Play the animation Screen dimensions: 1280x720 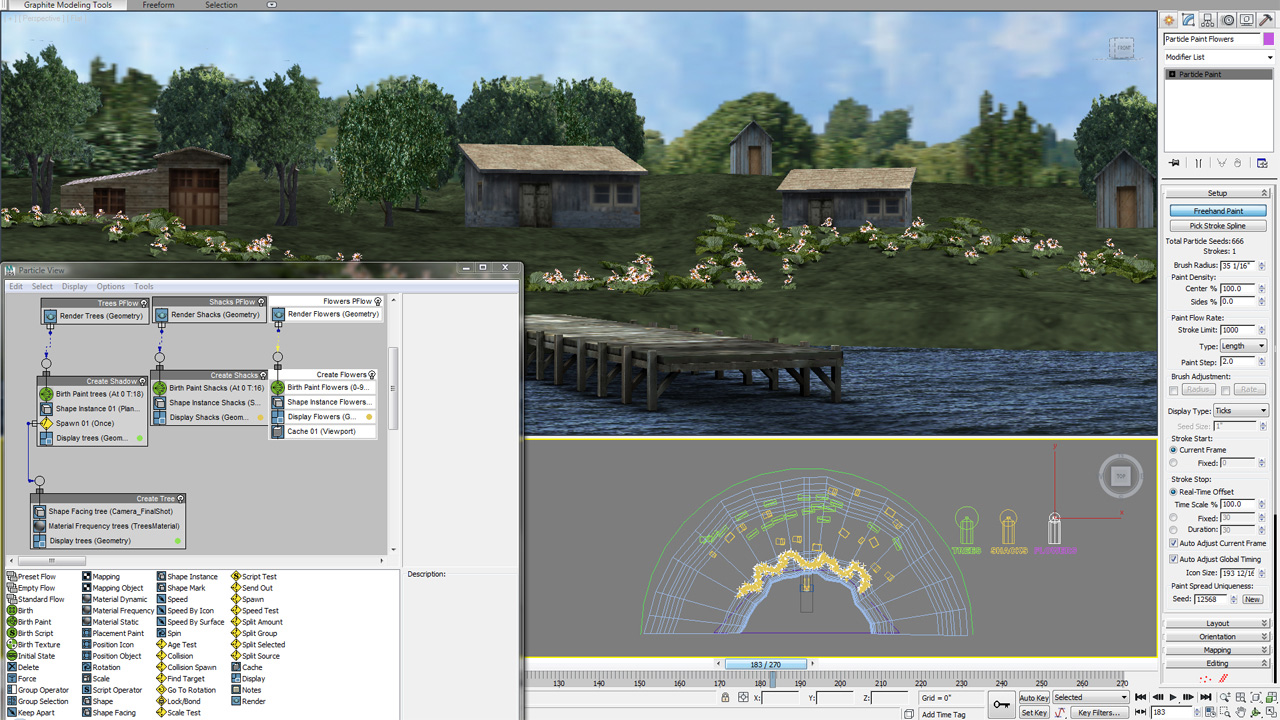point(1173,697)
